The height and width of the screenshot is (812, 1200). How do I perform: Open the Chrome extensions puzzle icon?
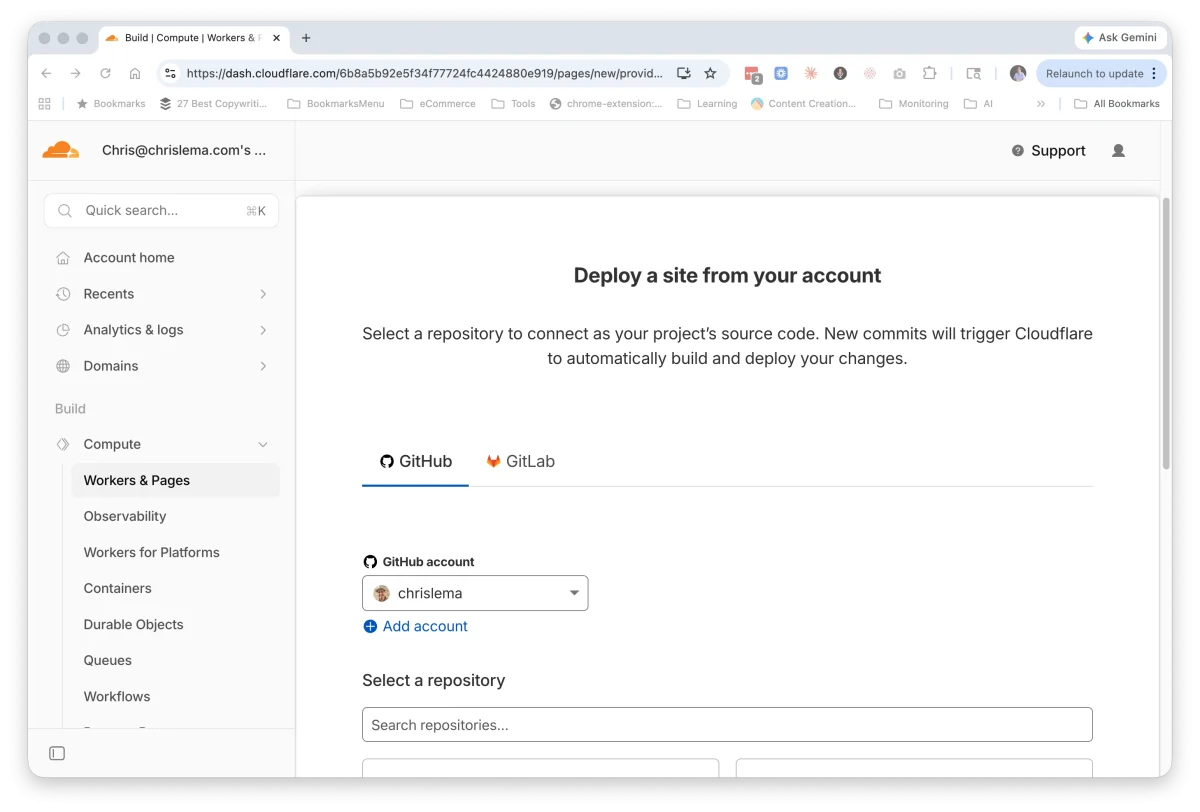pyautogui.click(x=930, y=73)
